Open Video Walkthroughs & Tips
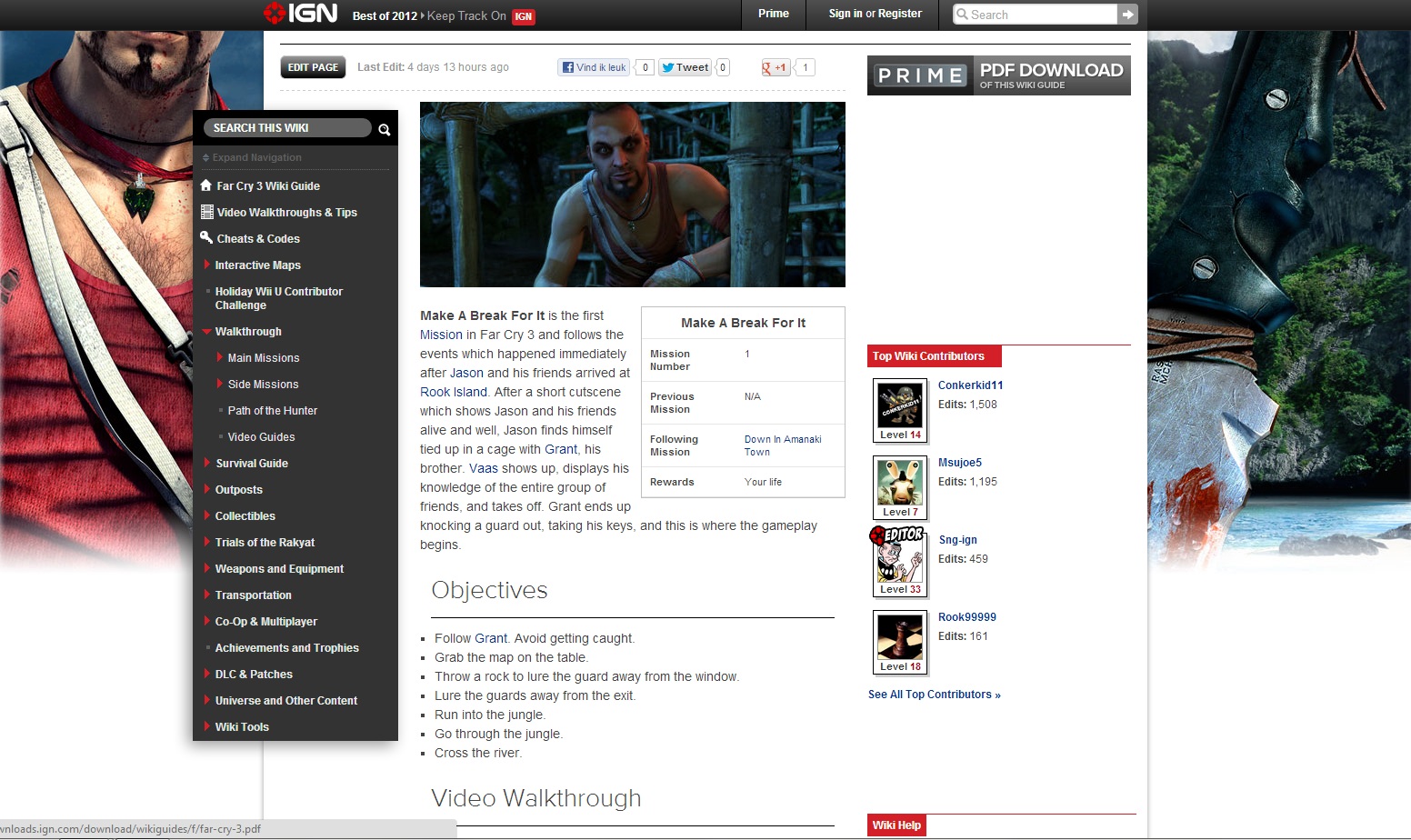 (286, 212)
